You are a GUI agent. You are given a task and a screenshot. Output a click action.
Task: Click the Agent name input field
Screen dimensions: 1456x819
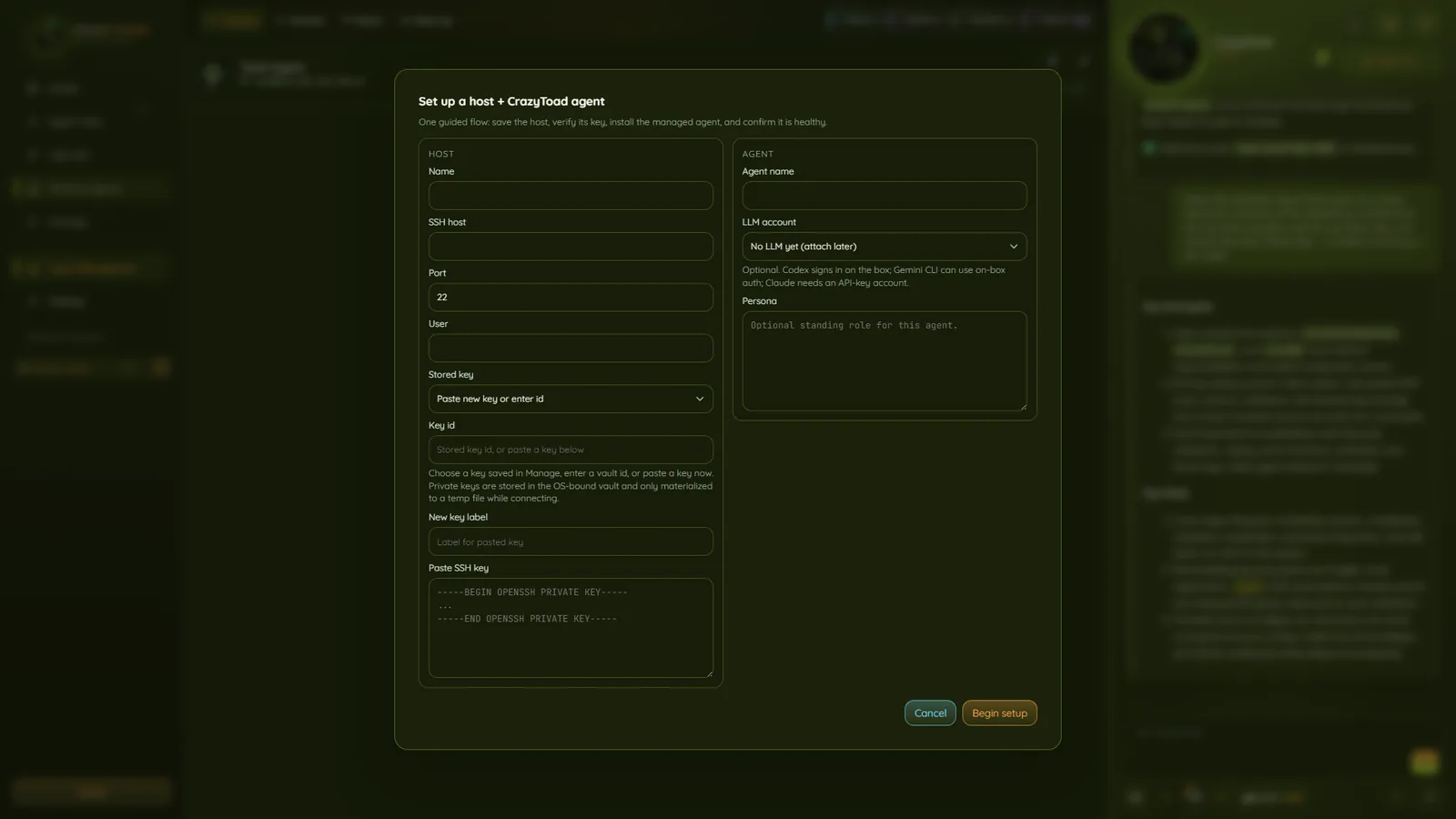[x=885, y=196]
